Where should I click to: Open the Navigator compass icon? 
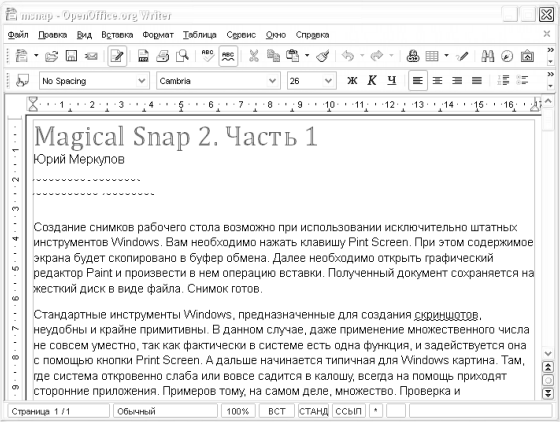507,56
